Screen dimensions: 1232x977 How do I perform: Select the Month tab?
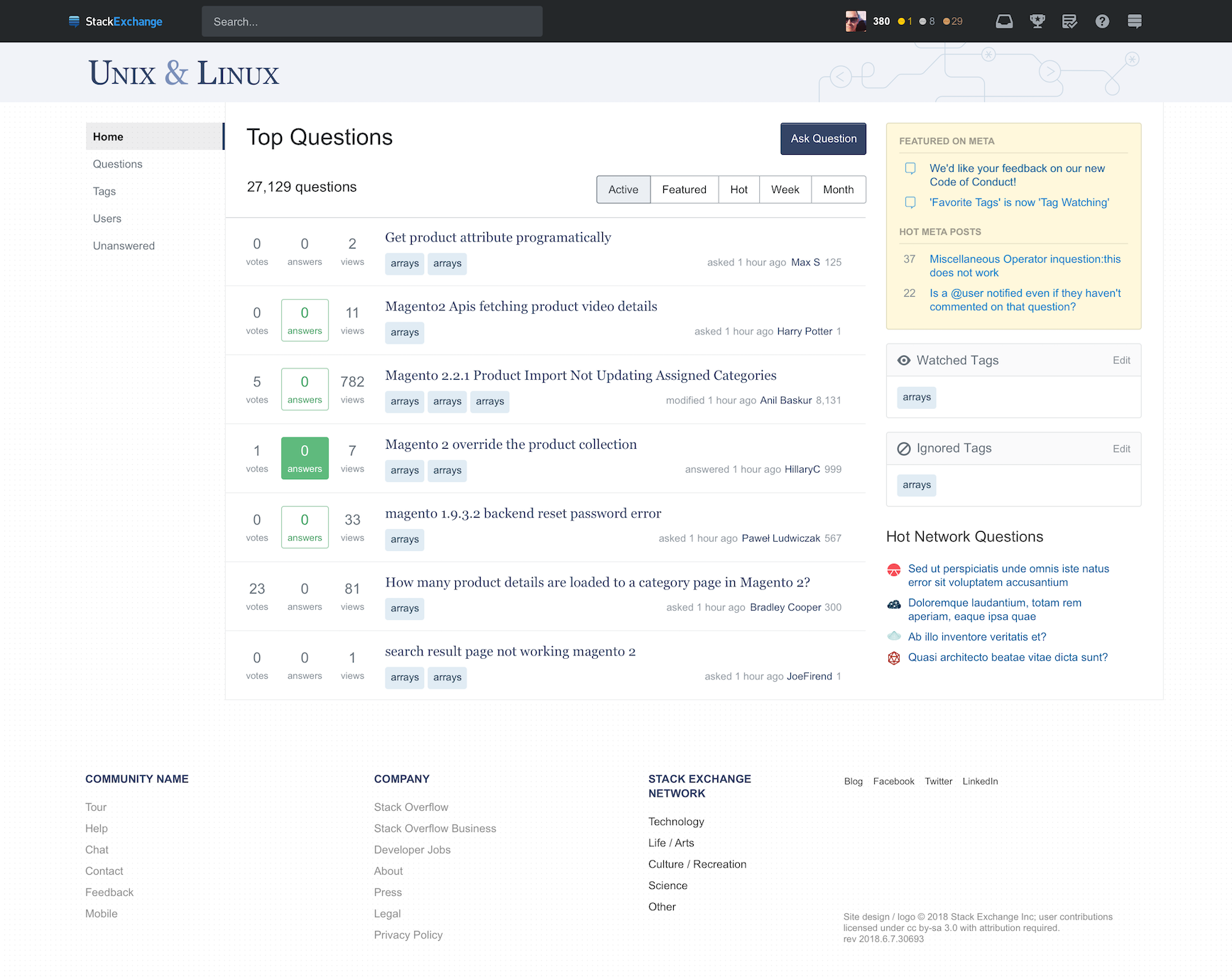(839, 190)
